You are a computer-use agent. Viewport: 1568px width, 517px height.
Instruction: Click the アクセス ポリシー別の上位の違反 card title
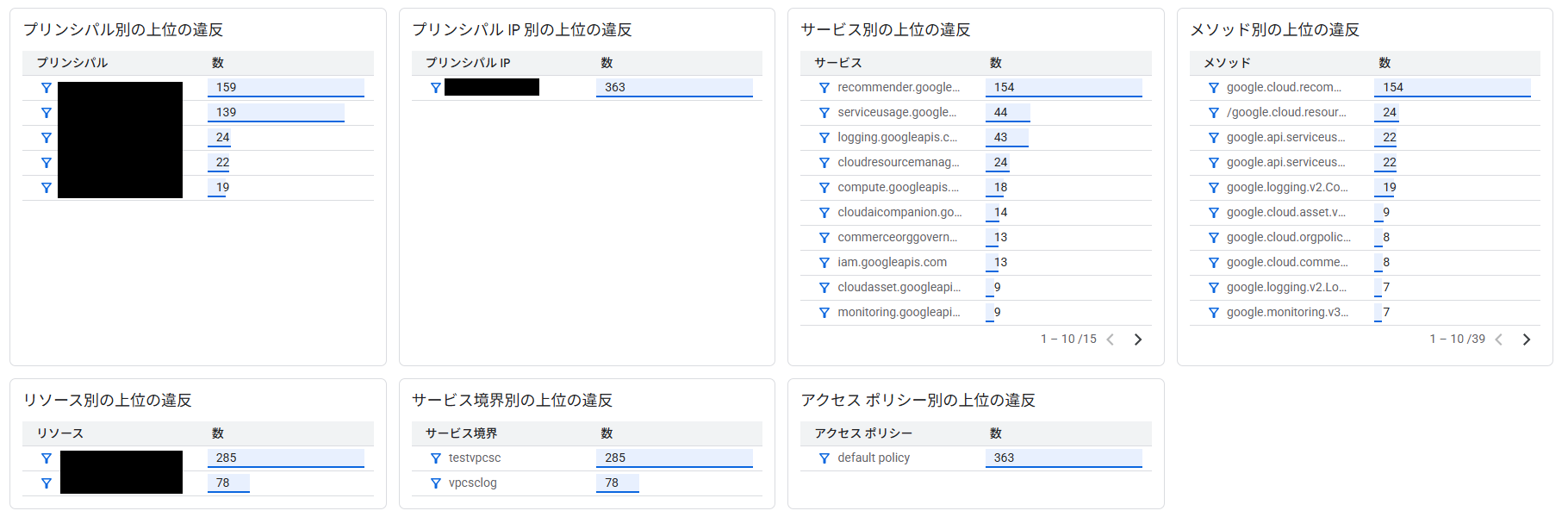tap(918, 400)
